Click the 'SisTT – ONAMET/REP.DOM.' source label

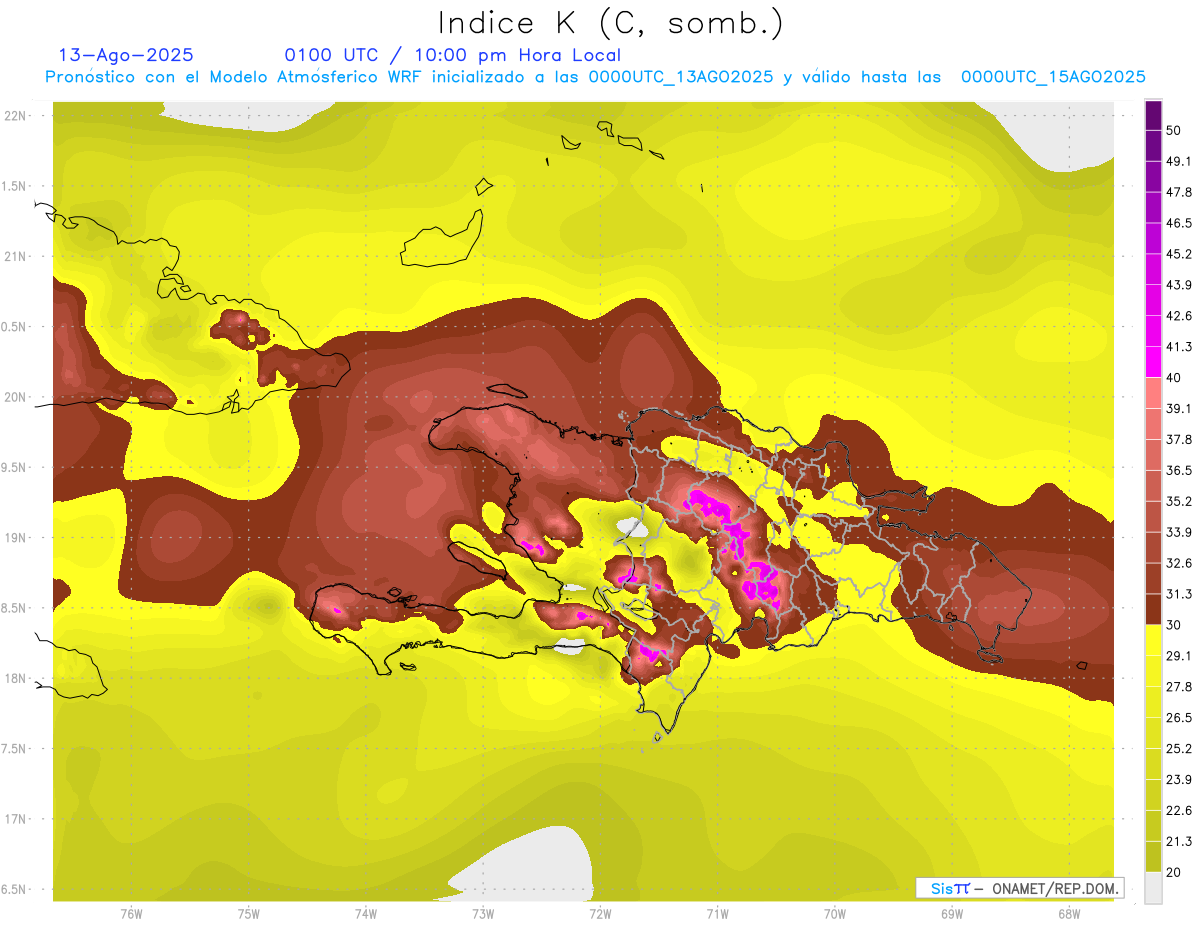tap(1019, 888)
